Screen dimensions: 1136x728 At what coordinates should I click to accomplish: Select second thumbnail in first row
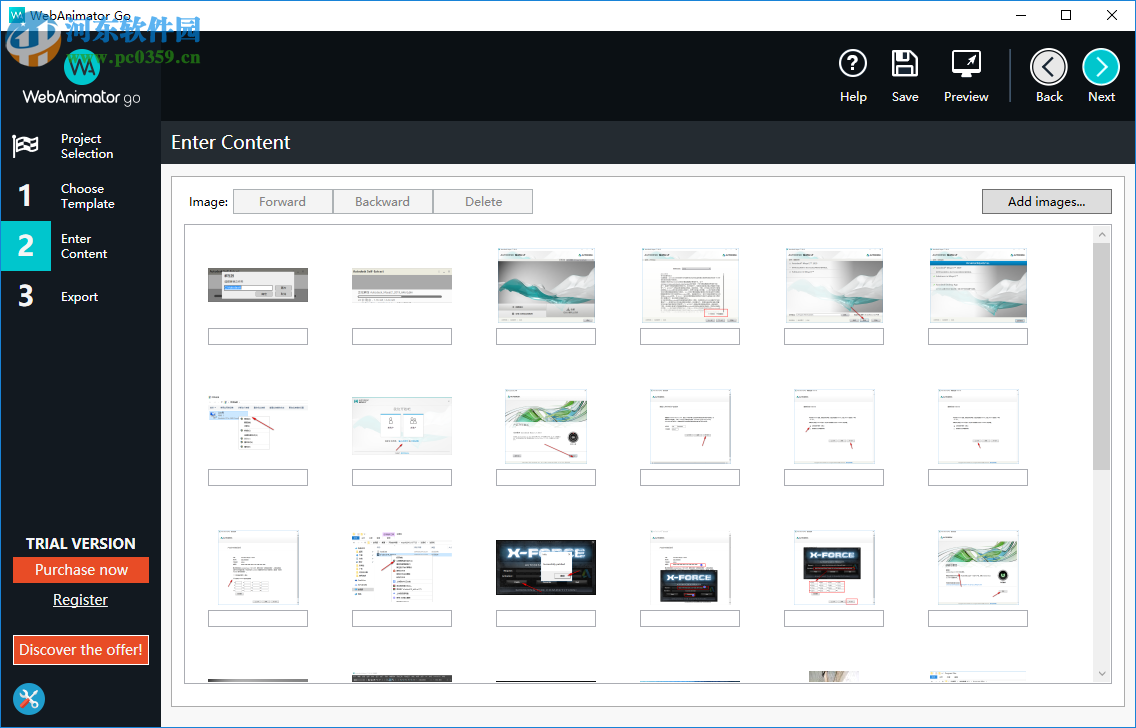[x=402, y=286]
